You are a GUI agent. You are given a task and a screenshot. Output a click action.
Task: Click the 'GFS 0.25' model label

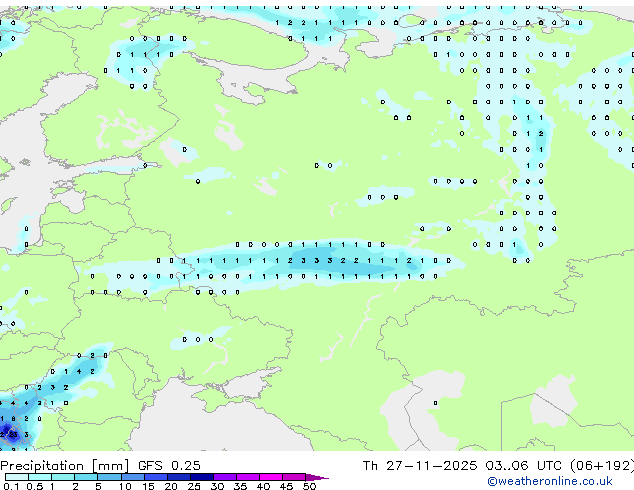coord(169,466)
